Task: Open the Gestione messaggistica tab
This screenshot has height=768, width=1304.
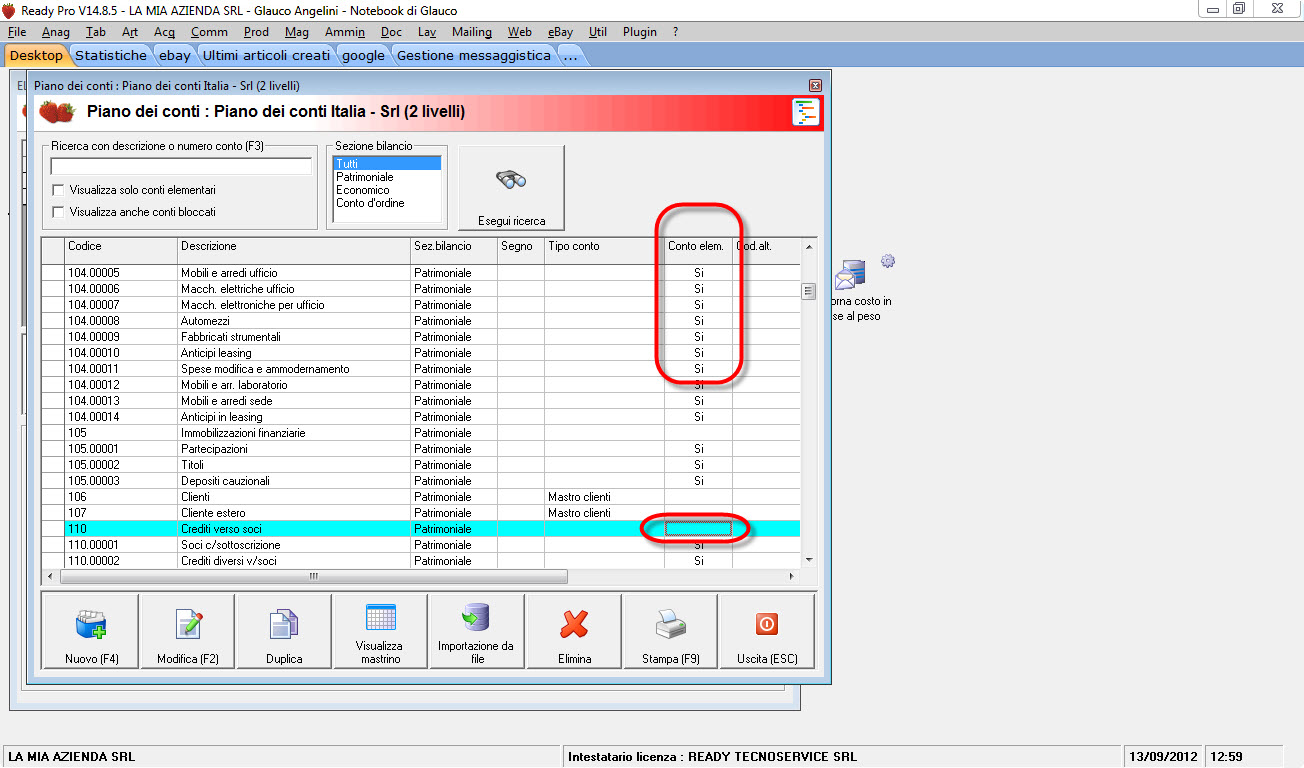Action: (x=474, y=56)
